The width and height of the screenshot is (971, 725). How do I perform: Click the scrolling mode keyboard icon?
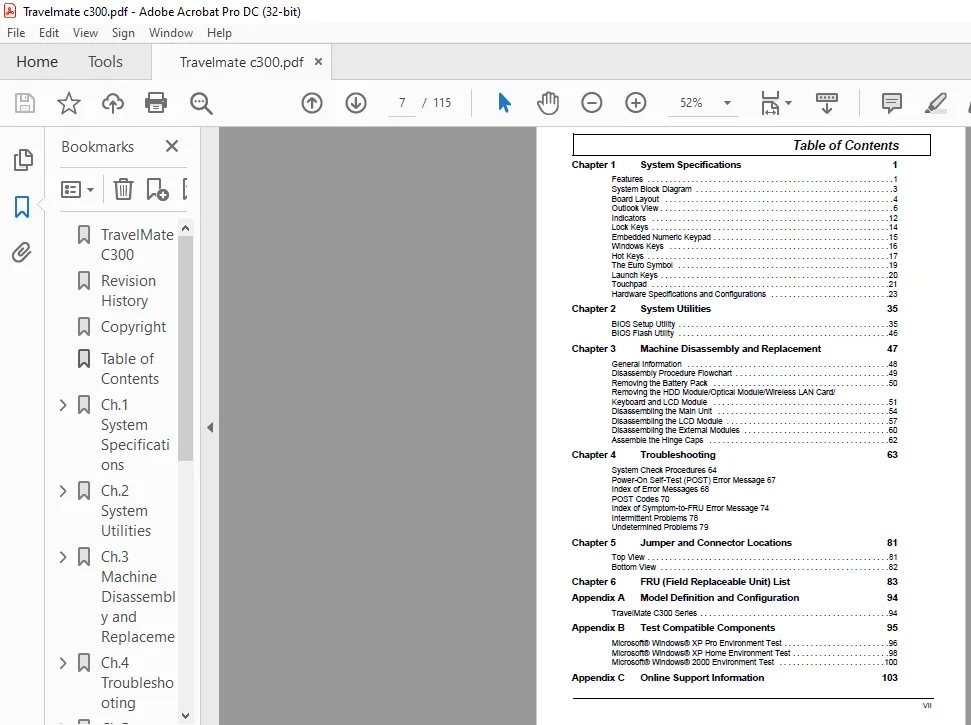(x=827, y=103)
